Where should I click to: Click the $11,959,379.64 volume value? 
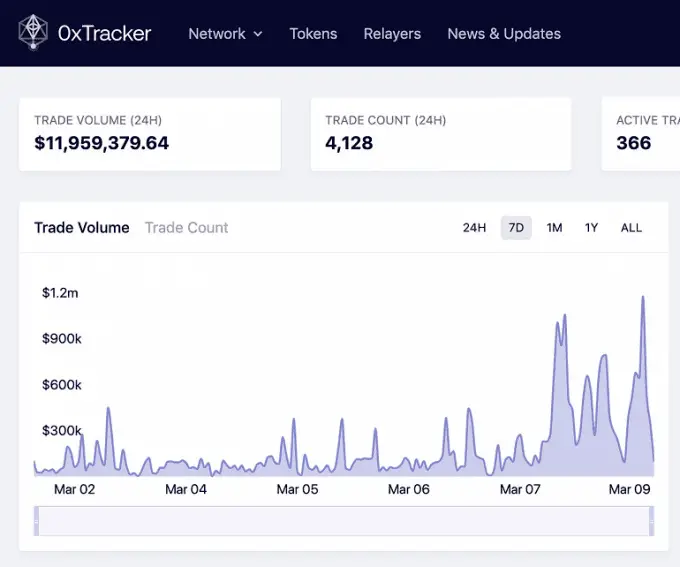click(x=101, y=143)
